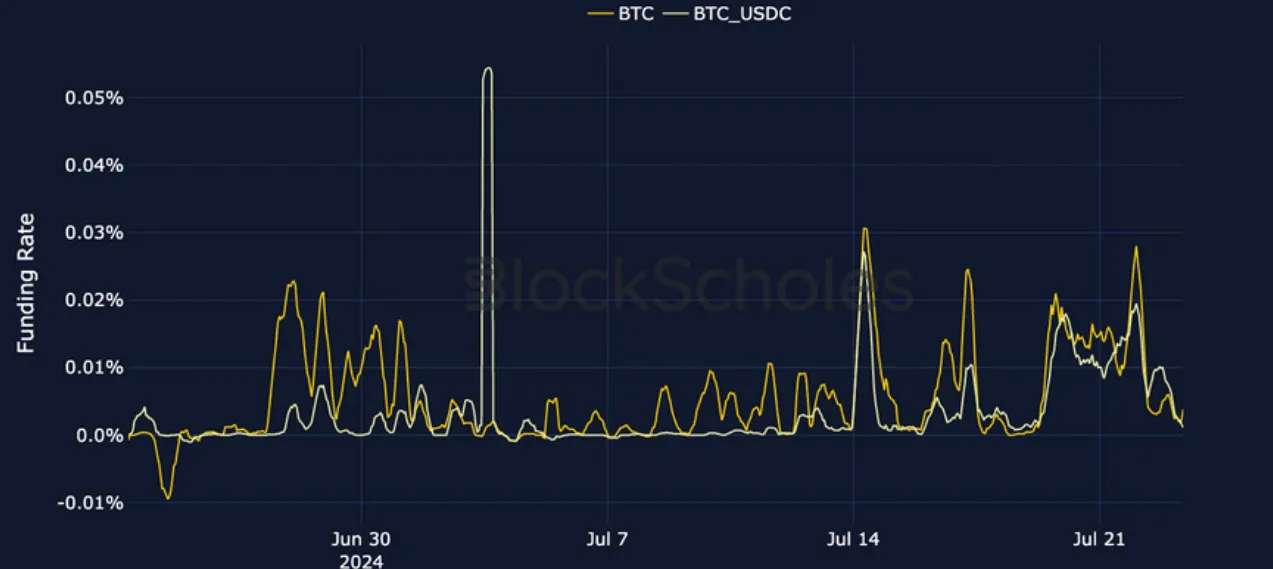
Task: Click the 0.05% y-axis label
Action: (94, 98)
